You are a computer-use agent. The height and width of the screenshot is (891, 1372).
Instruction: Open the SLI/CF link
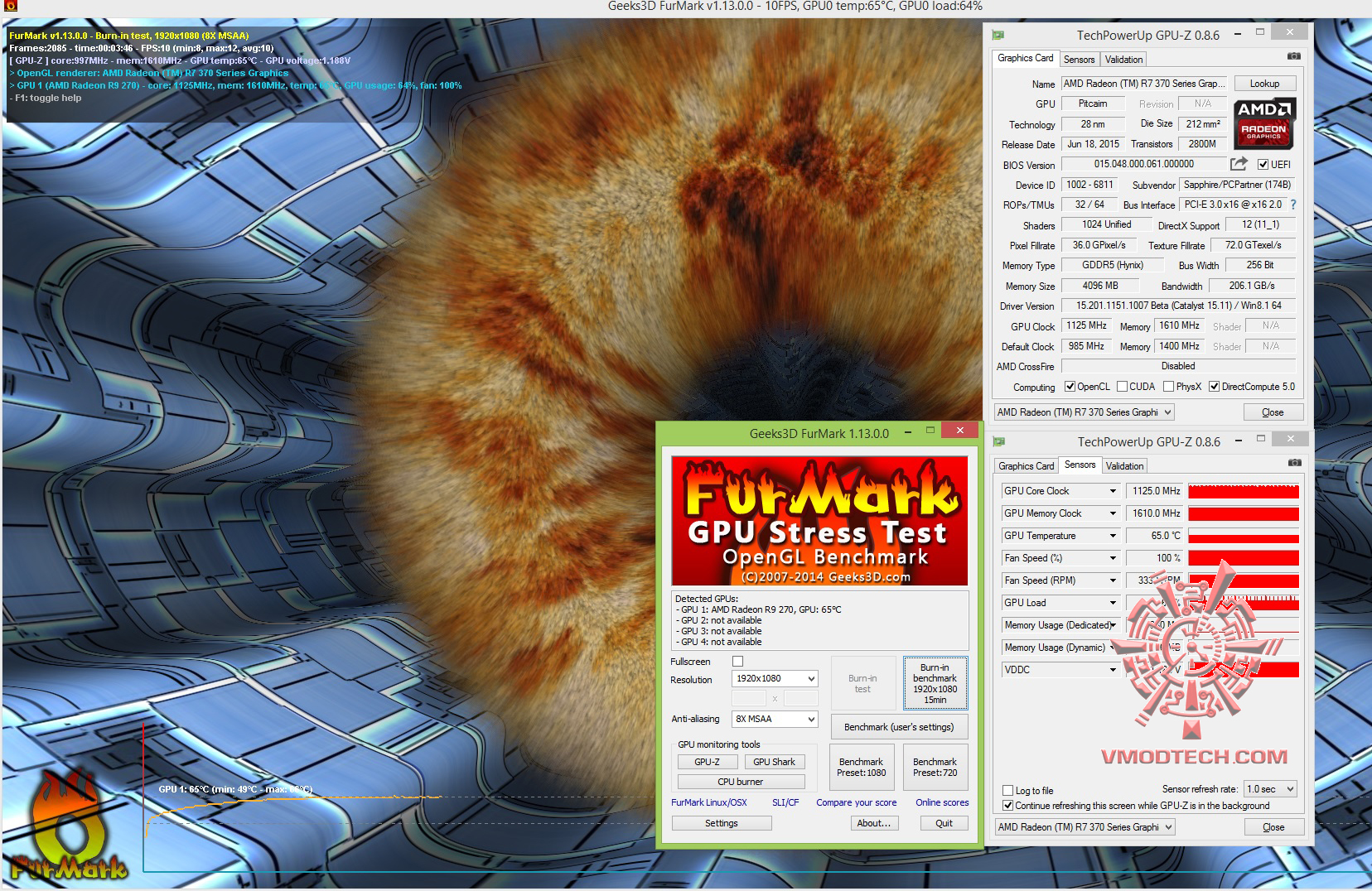pos(785,802)
